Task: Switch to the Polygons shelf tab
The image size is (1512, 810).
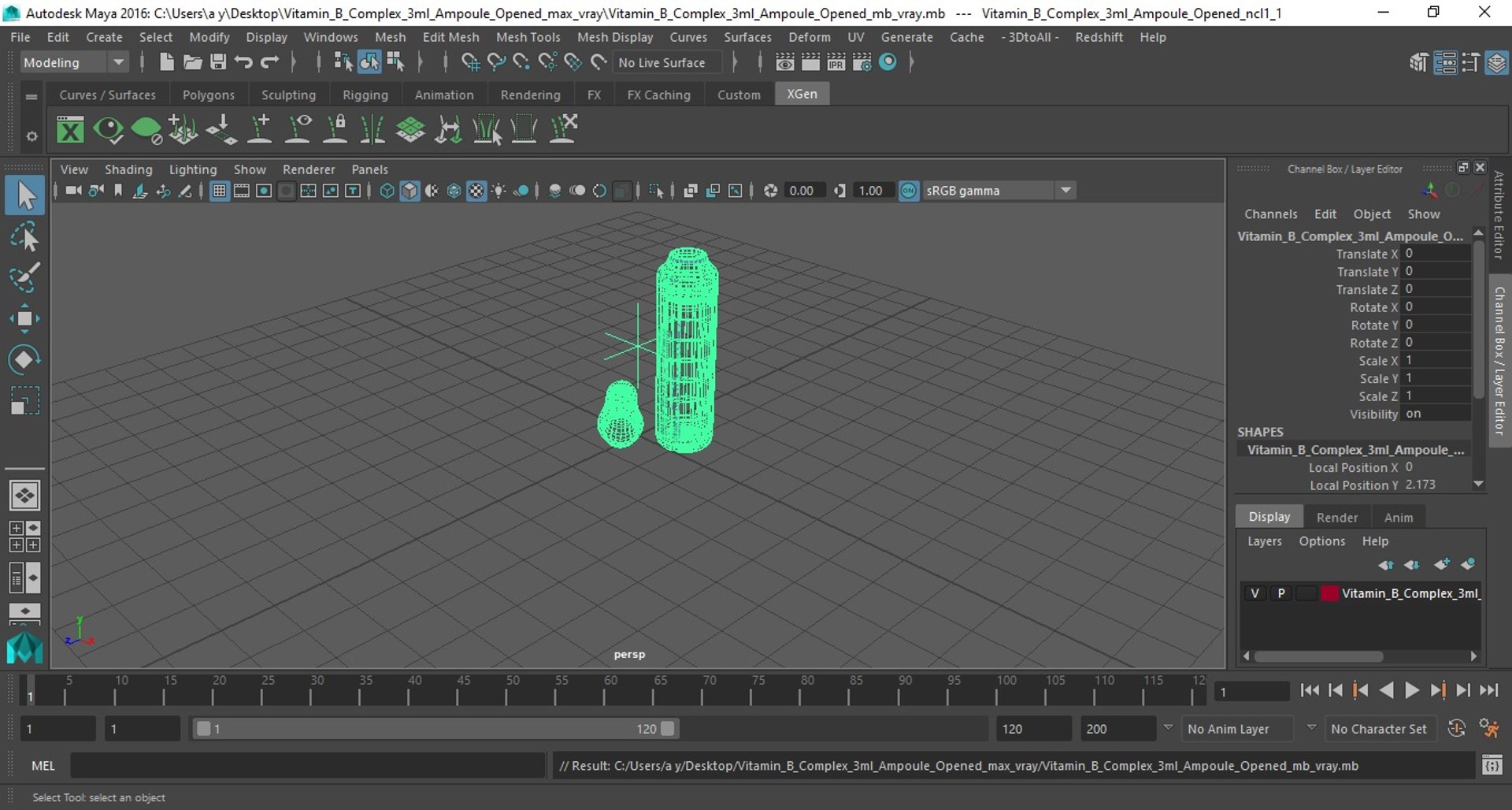Action: click(x=208, y=95)
